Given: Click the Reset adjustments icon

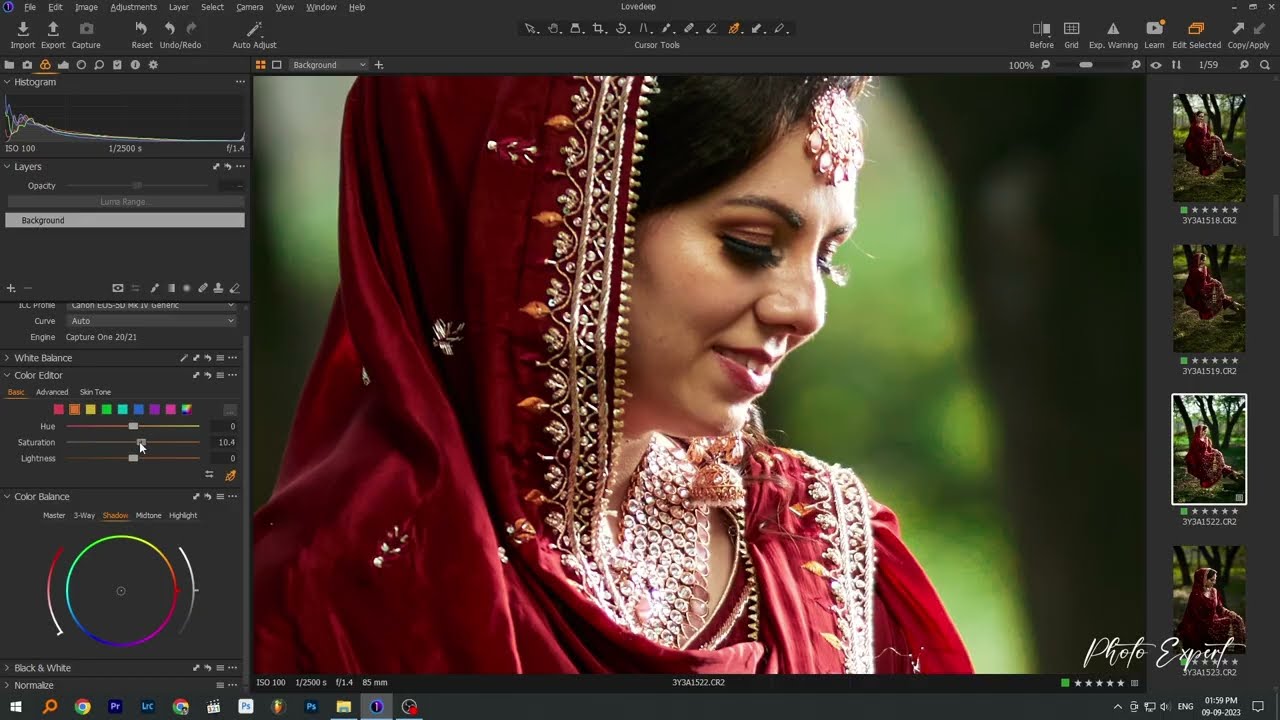Looking at the screenshot, I should pos(141,29).
